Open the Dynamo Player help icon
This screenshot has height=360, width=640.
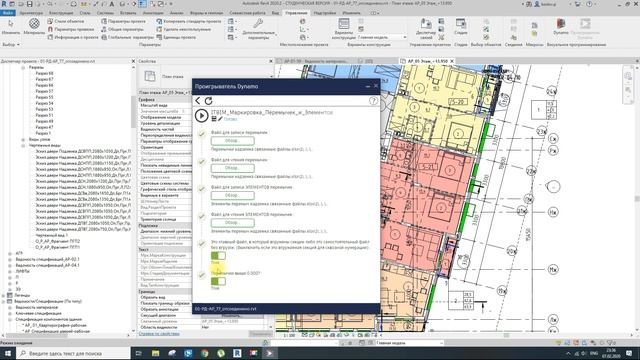coord(373,101)
